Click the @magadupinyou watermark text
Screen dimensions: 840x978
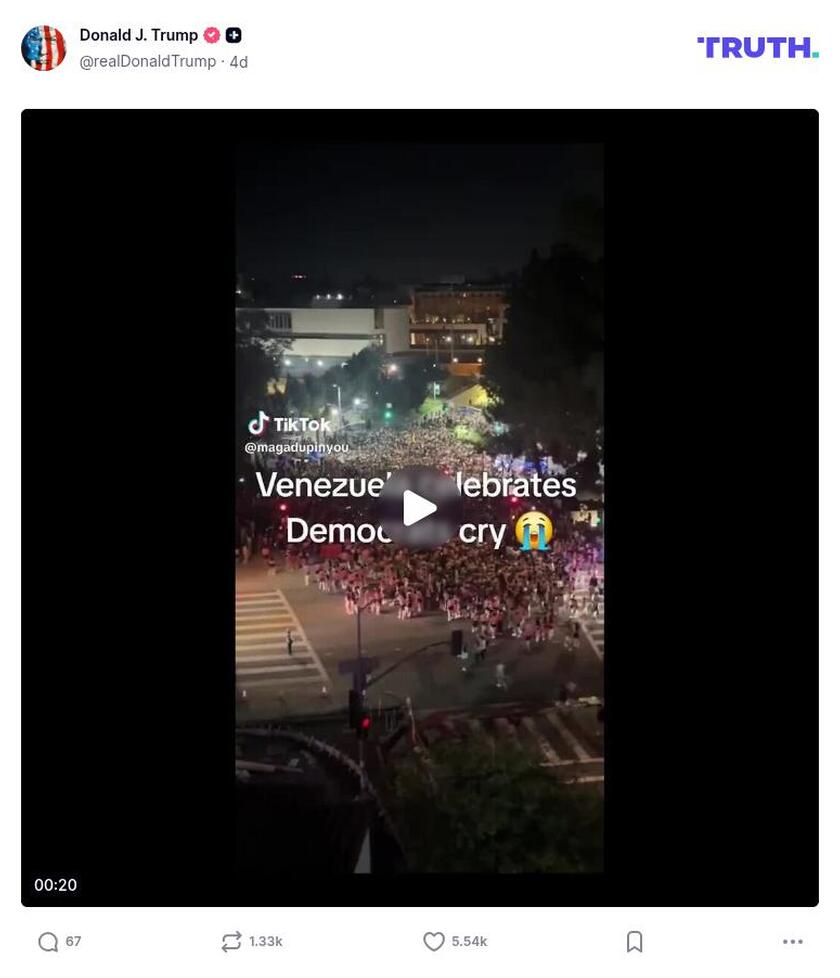pyautogui.click(x=296, y=448)
